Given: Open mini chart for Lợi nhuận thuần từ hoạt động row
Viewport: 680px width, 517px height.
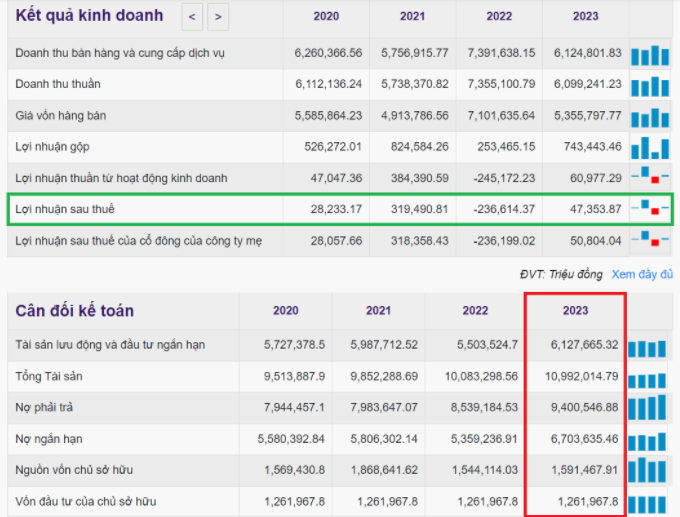Looking at the screenshot, I should pyautogui.click(x=650, y=176).
